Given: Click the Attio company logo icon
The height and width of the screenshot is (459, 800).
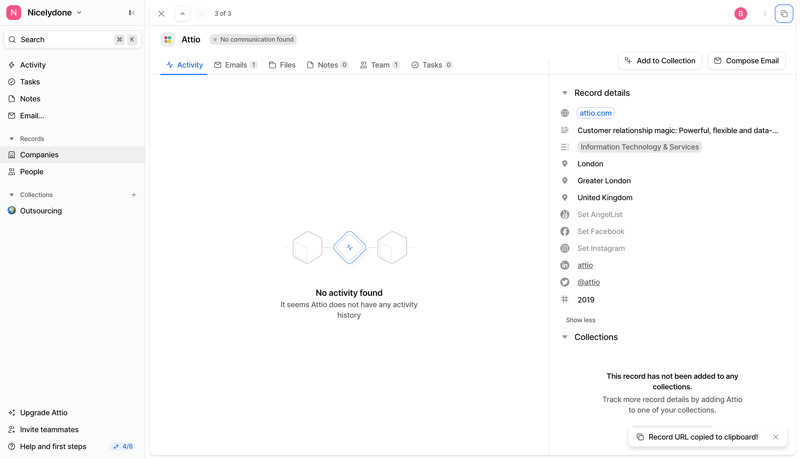Looking at the screenshot, I should (x=168, y=39).
